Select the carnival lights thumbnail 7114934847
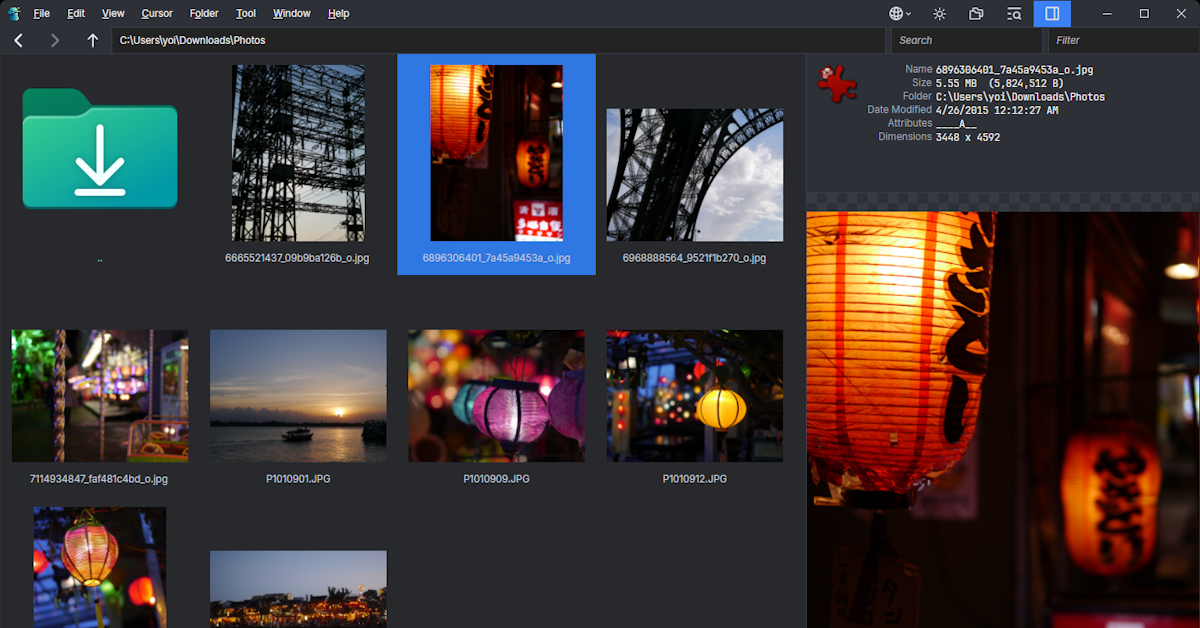The image size is (1200, 628). coord(100,396)
